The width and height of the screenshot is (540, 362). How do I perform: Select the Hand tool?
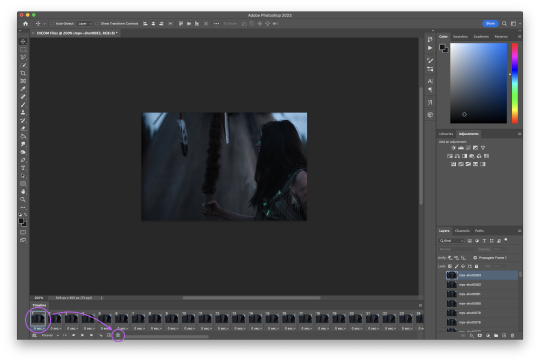[23, 192]
